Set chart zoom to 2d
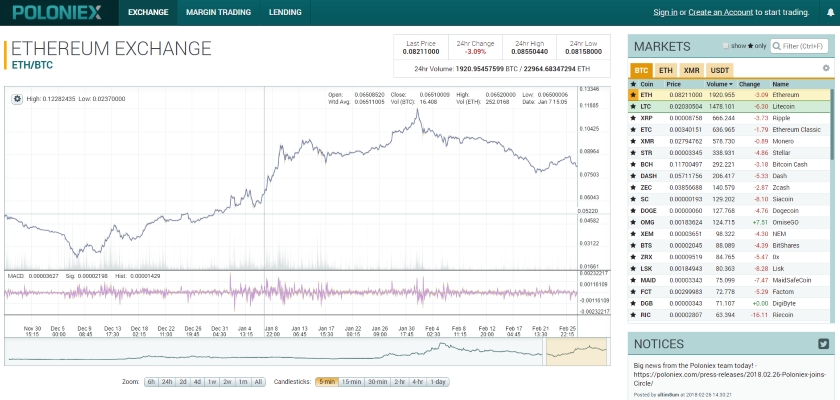 [183, 382]
